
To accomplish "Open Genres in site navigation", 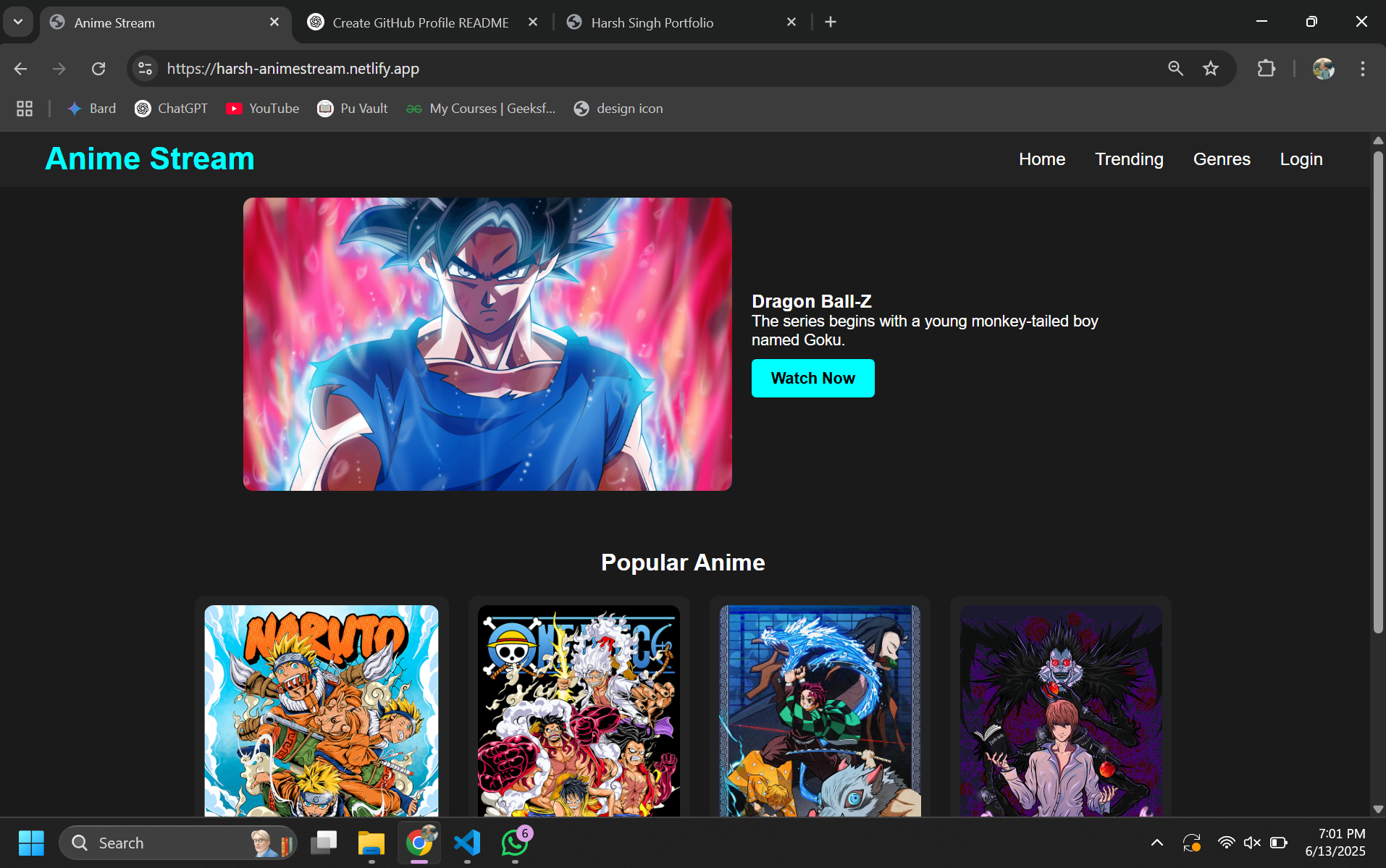I will [1222, 159].
